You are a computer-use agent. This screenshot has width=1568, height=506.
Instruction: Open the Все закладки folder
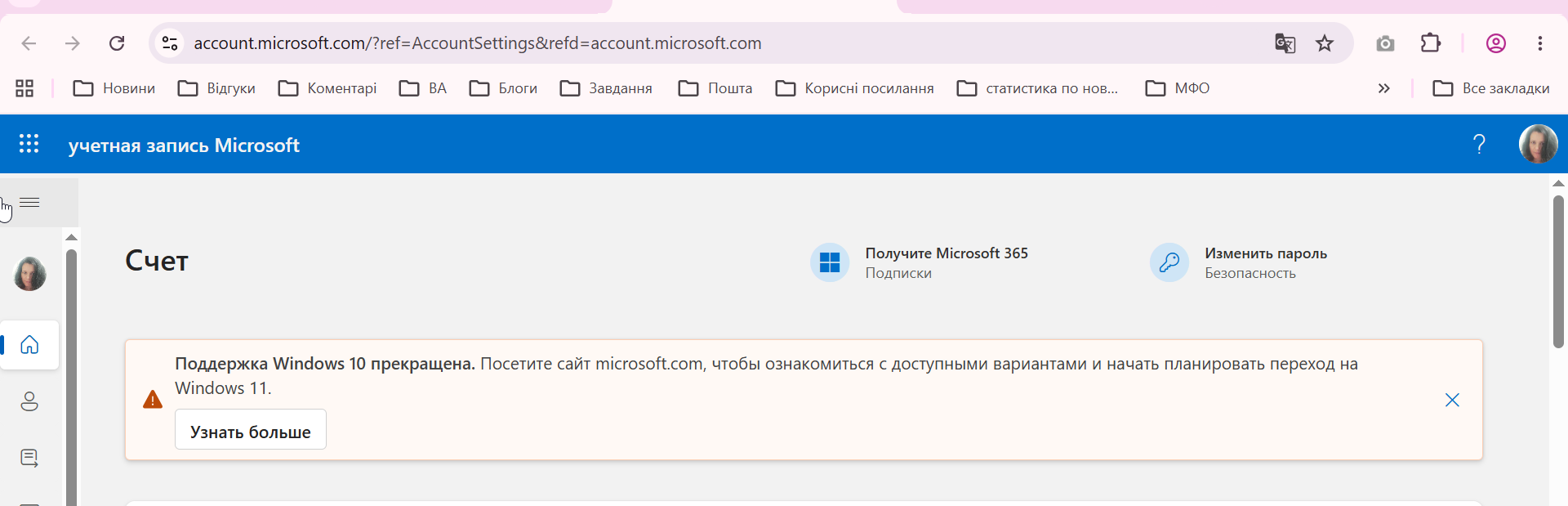[x=1491, y=88]
